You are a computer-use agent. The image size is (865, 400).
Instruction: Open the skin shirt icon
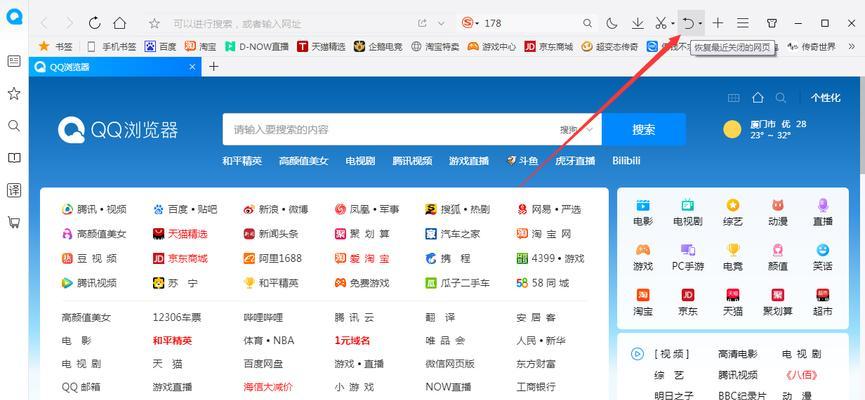click(x=772, y=23)
